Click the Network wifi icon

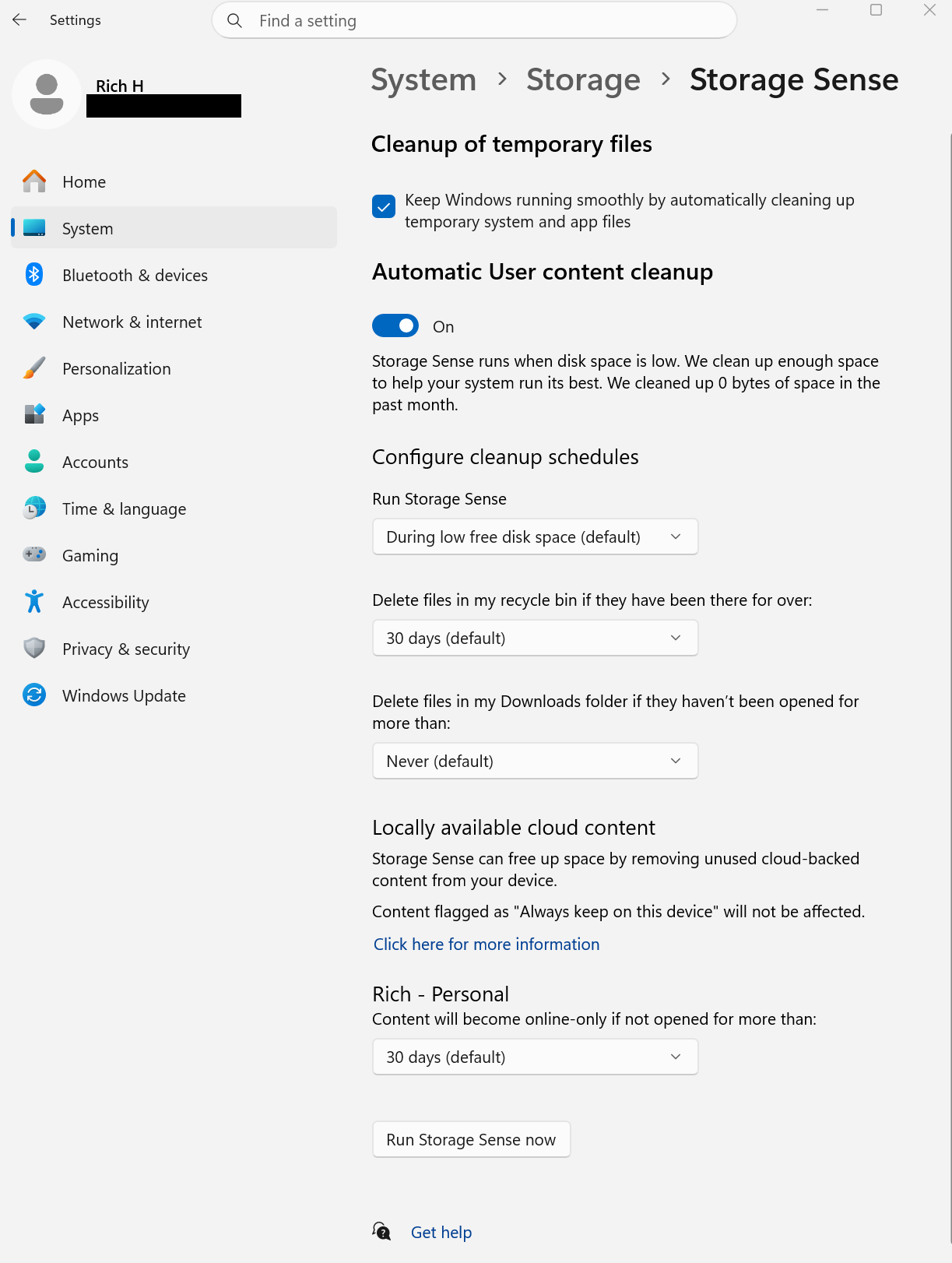coord(34,322)
